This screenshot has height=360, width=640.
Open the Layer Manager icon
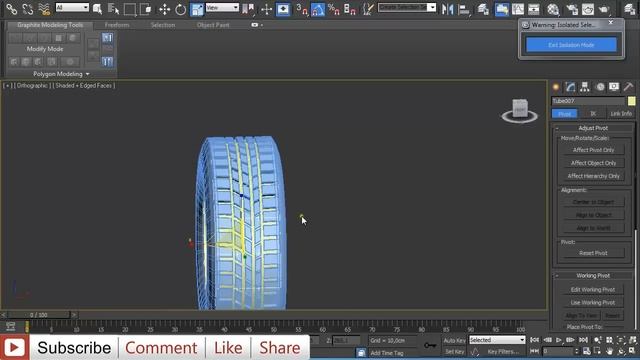pyautogui.click(x=483, y=8)
